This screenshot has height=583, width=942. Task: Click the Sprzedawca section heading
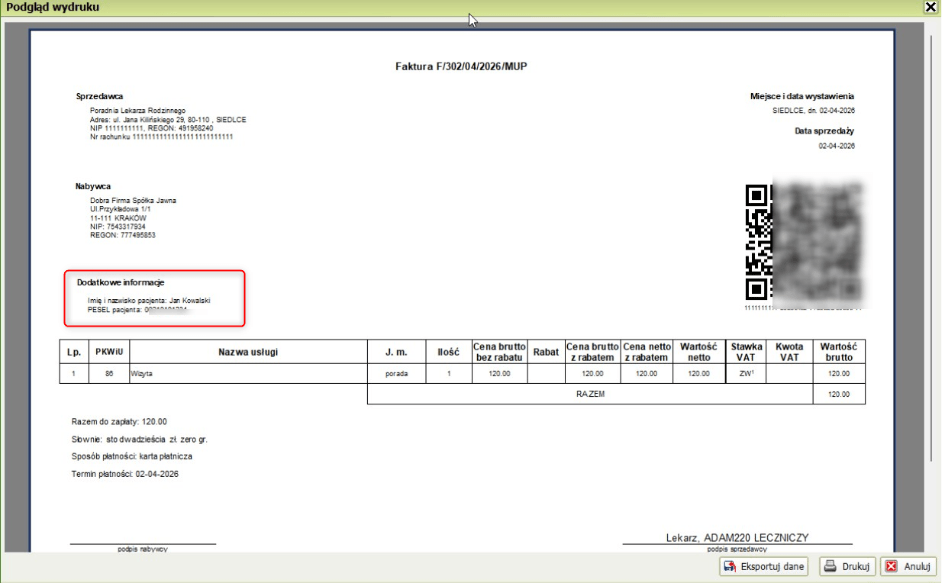(x=100, y=96)
